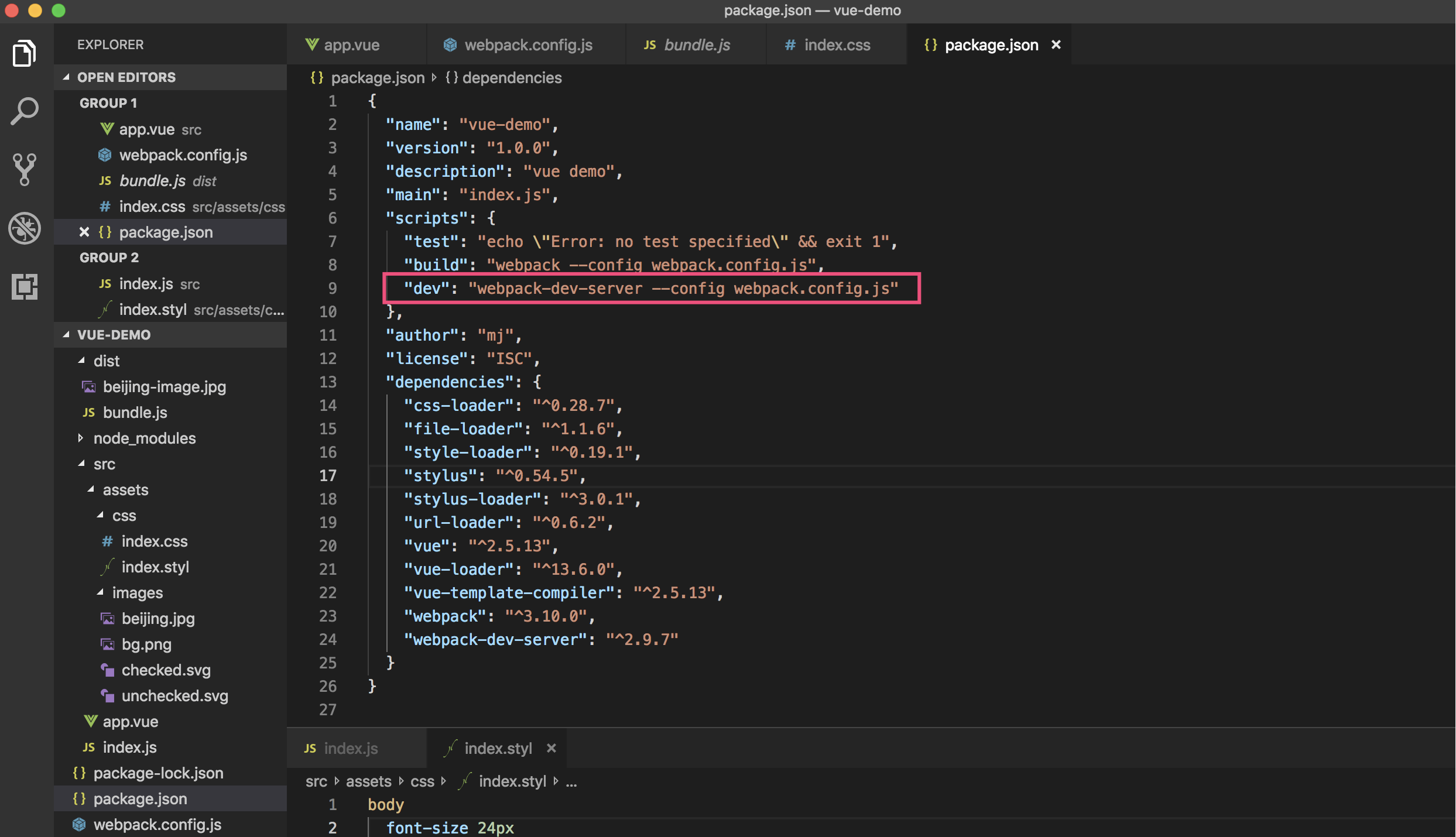Open index.js in src folder tree
The image size is (1456, 837).
click(170, 747)
